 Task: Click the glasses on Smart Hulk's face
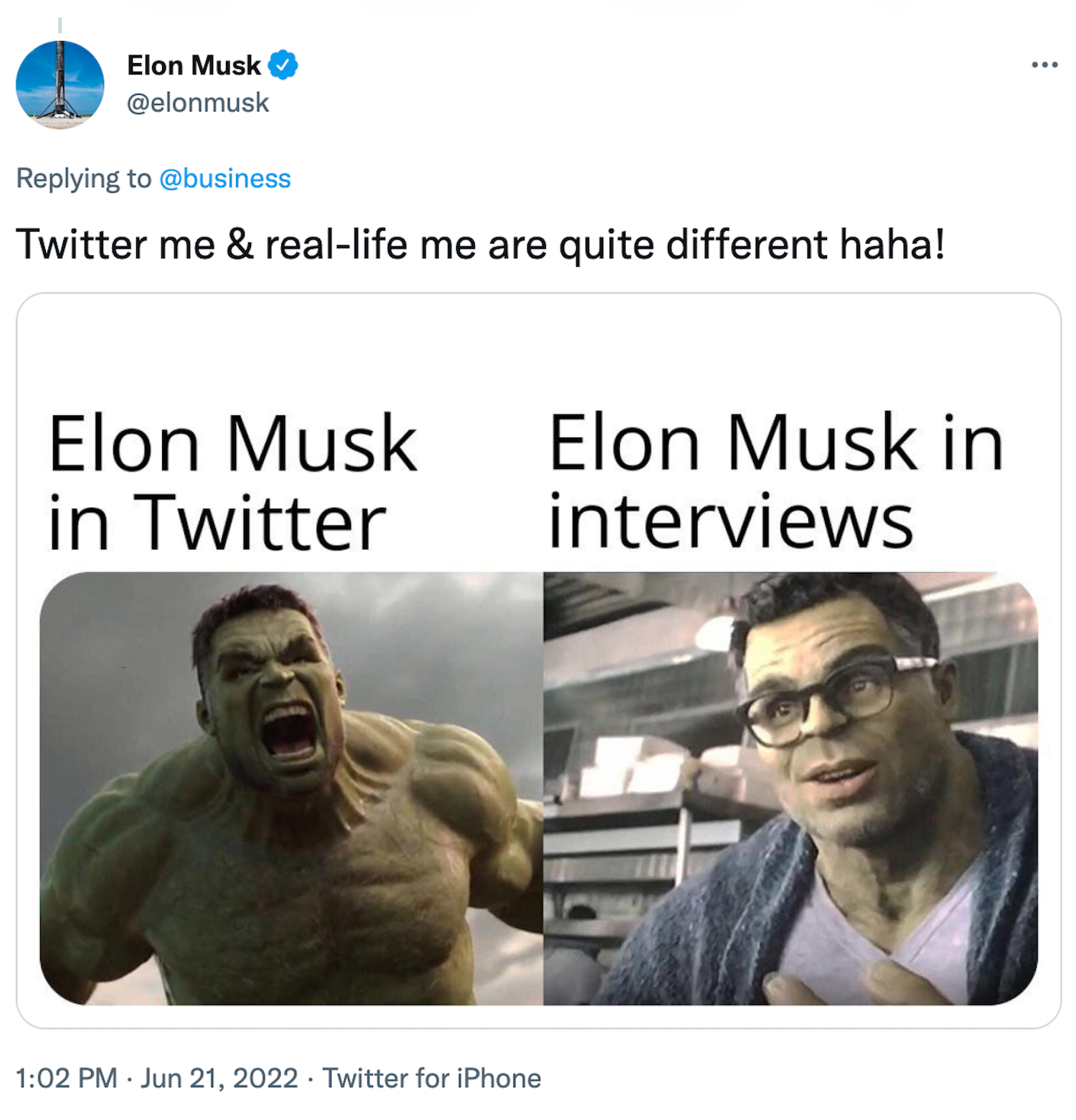point(825,699)
